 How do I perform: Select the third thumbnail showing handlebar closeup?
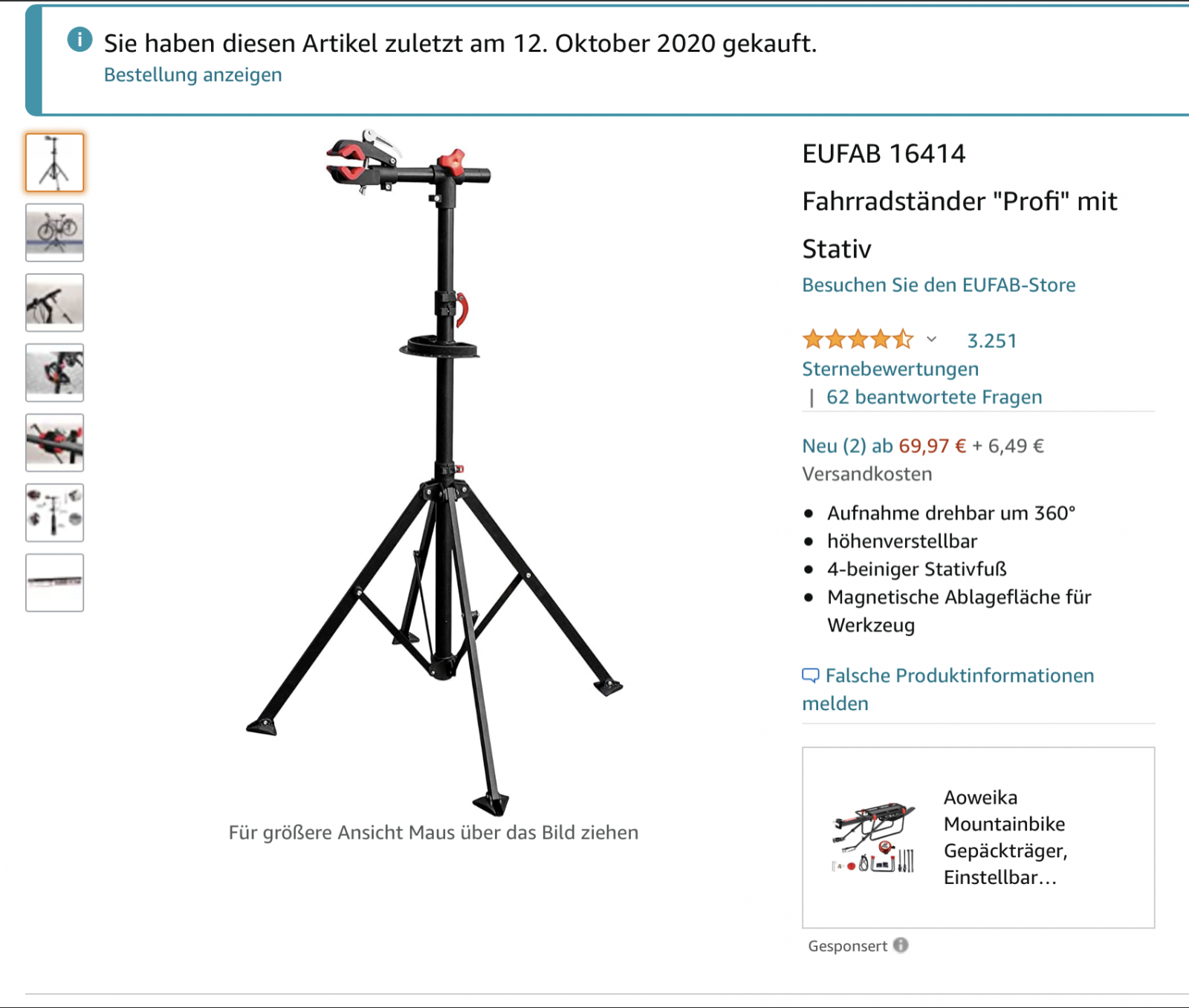pos(55,302)
